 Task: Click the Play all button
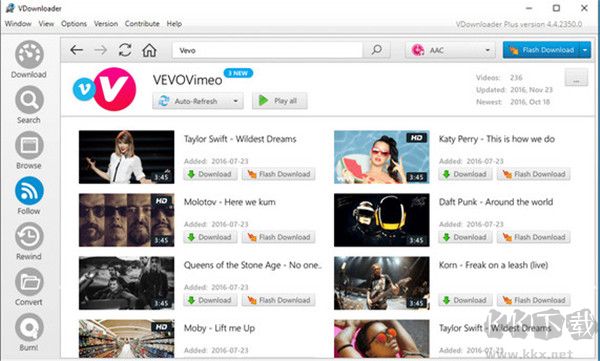coord(279,101)
